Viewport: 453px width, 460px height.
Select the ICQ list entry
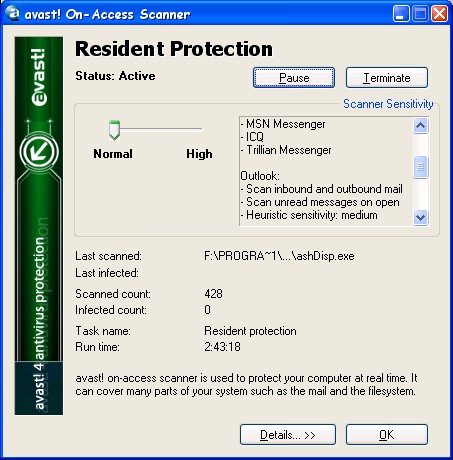252,137
